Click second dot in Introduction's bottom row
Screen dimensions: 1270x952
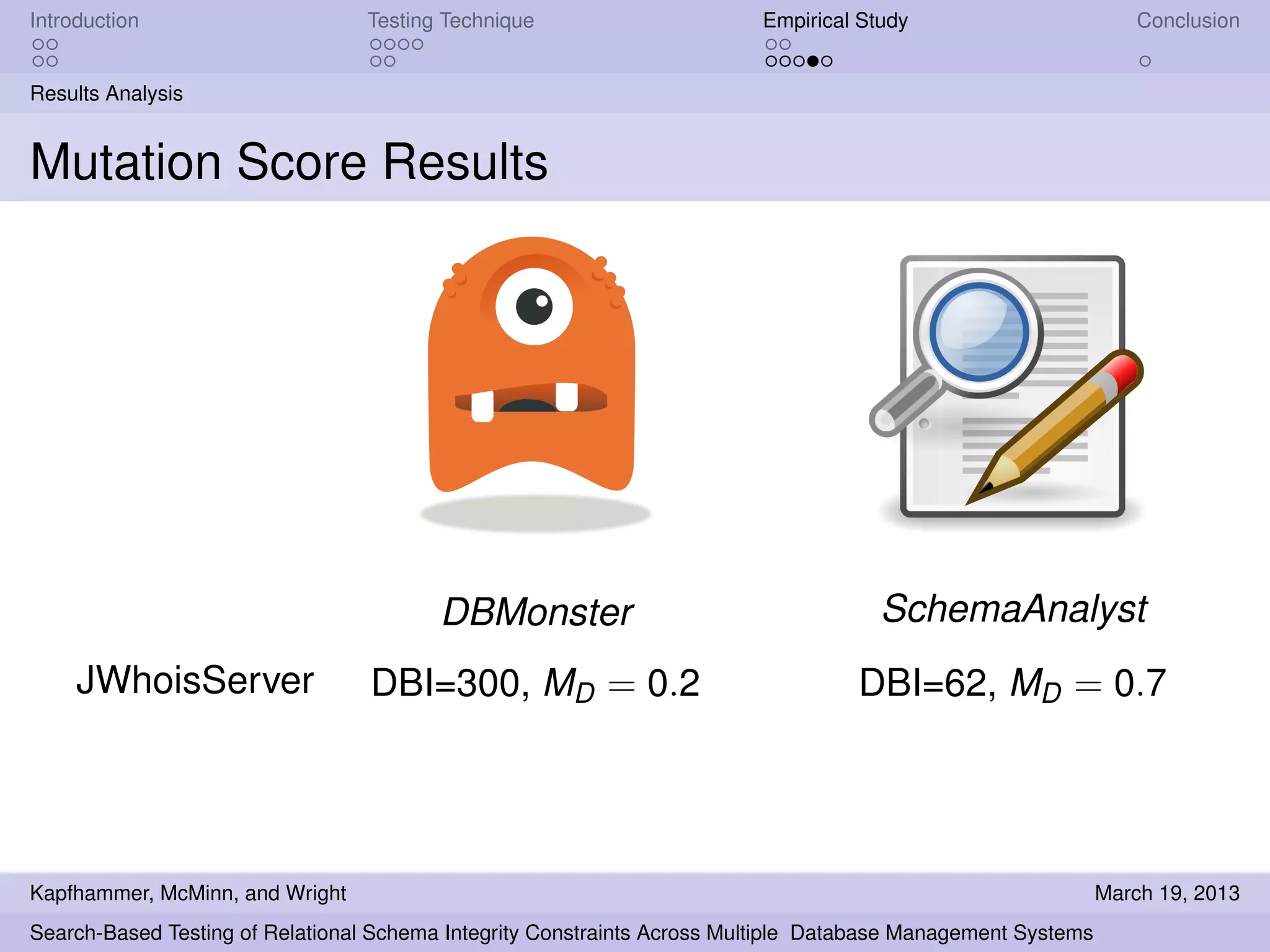[x=52, y=61]
